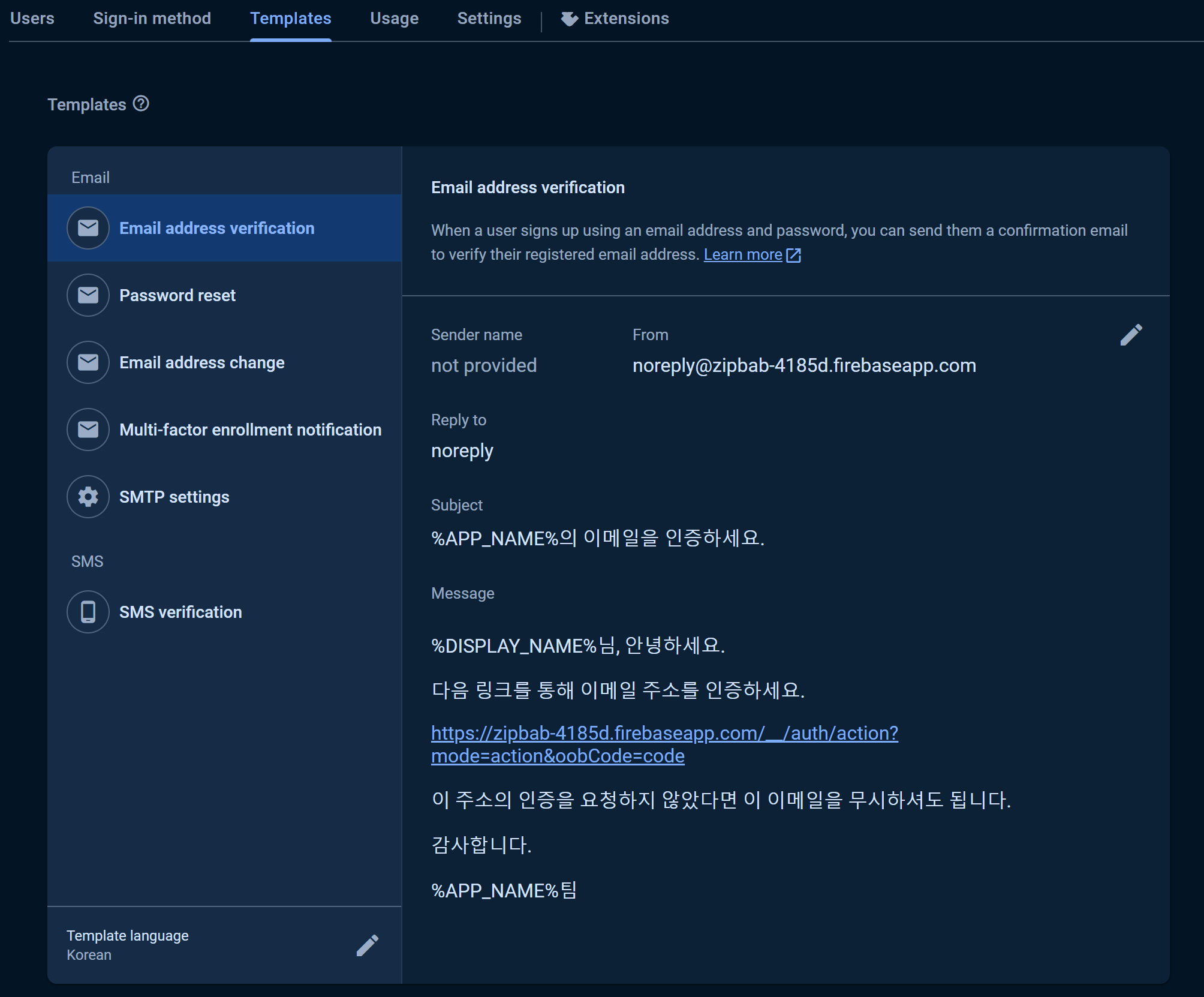Click the envelope icon beside Email address change

[88, 362]
